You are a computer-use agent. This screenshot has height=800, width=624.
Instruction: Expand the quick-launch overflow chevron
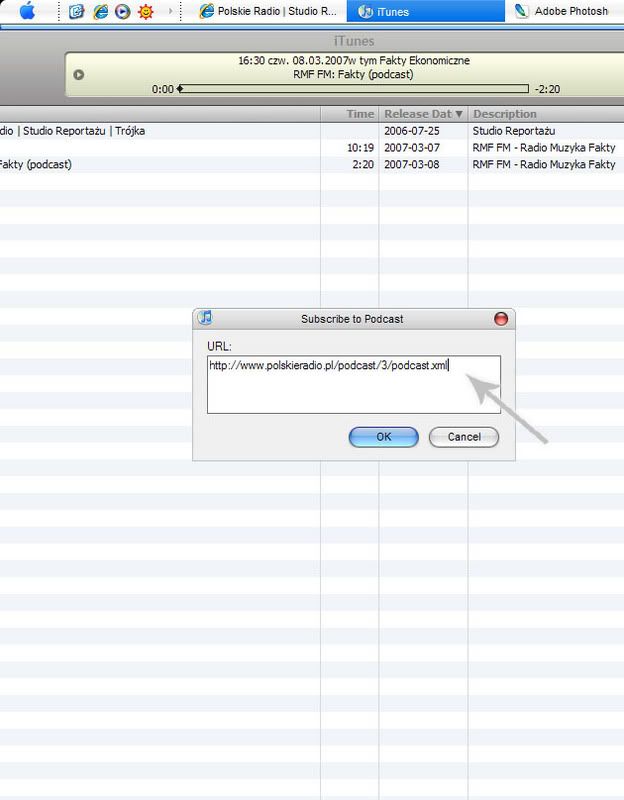tap(170, 11)
